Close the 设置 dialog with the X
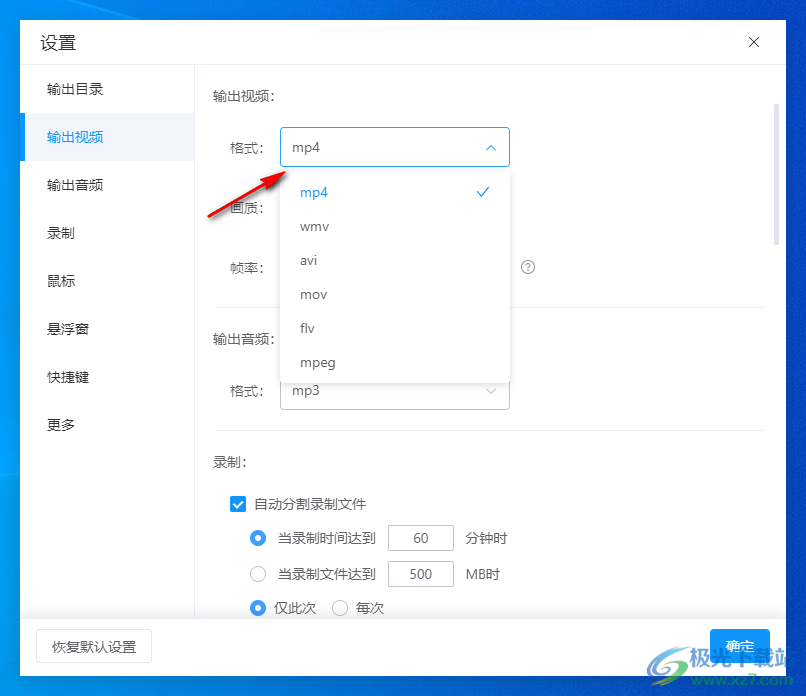The image size is (806, 696). [x=754, y=42]
